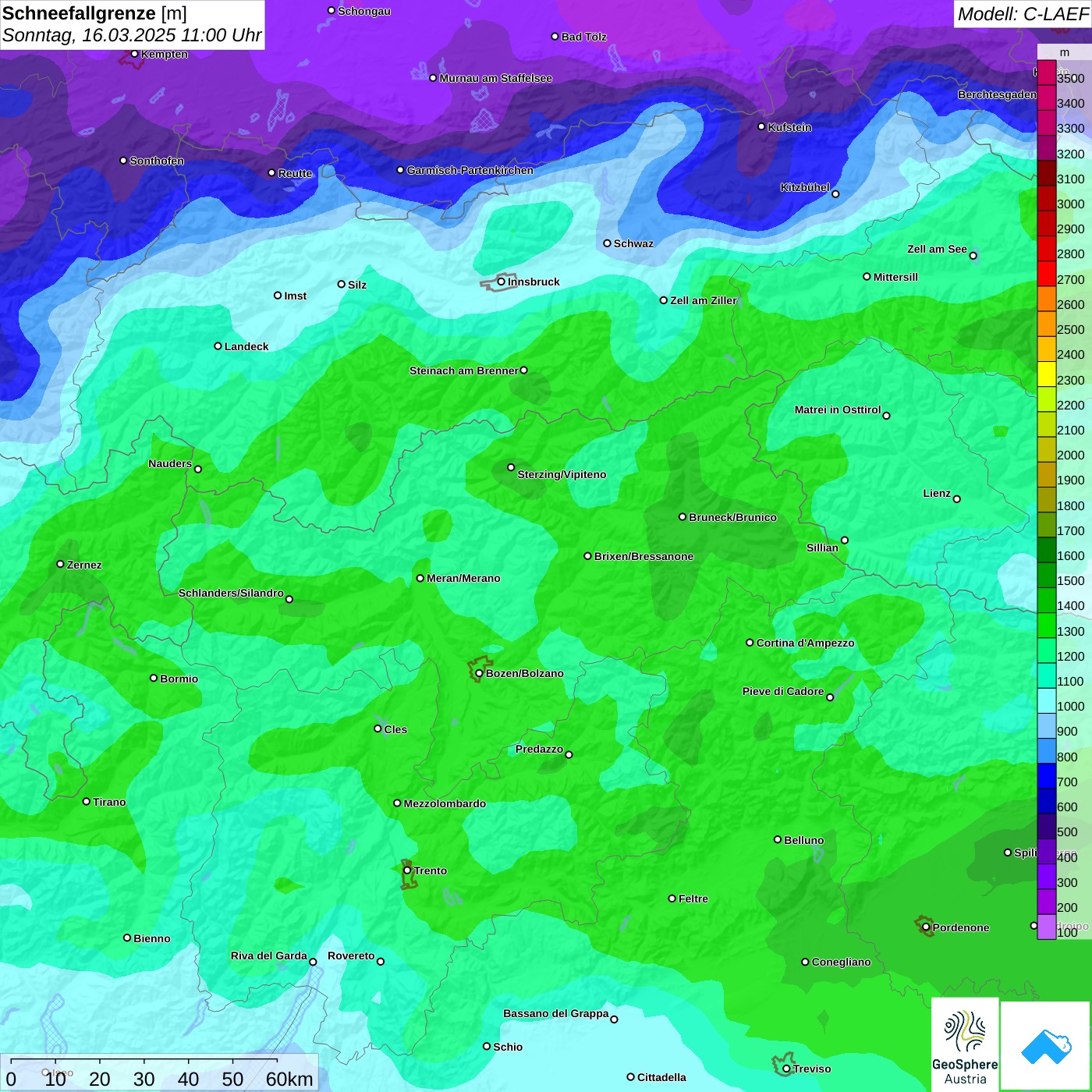Click the Mittersill label
The image size is (1092, 1092).
tap(895, 277)
